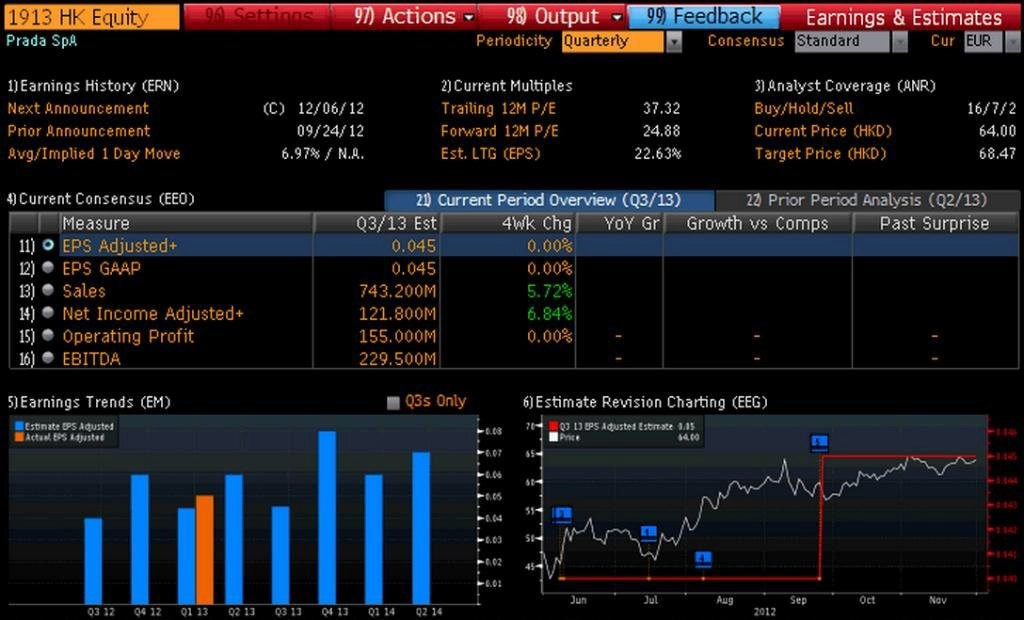Screen dimensions: 1024x620
Task: Click the blue event marker in June
Action: (x=562, y=515)
